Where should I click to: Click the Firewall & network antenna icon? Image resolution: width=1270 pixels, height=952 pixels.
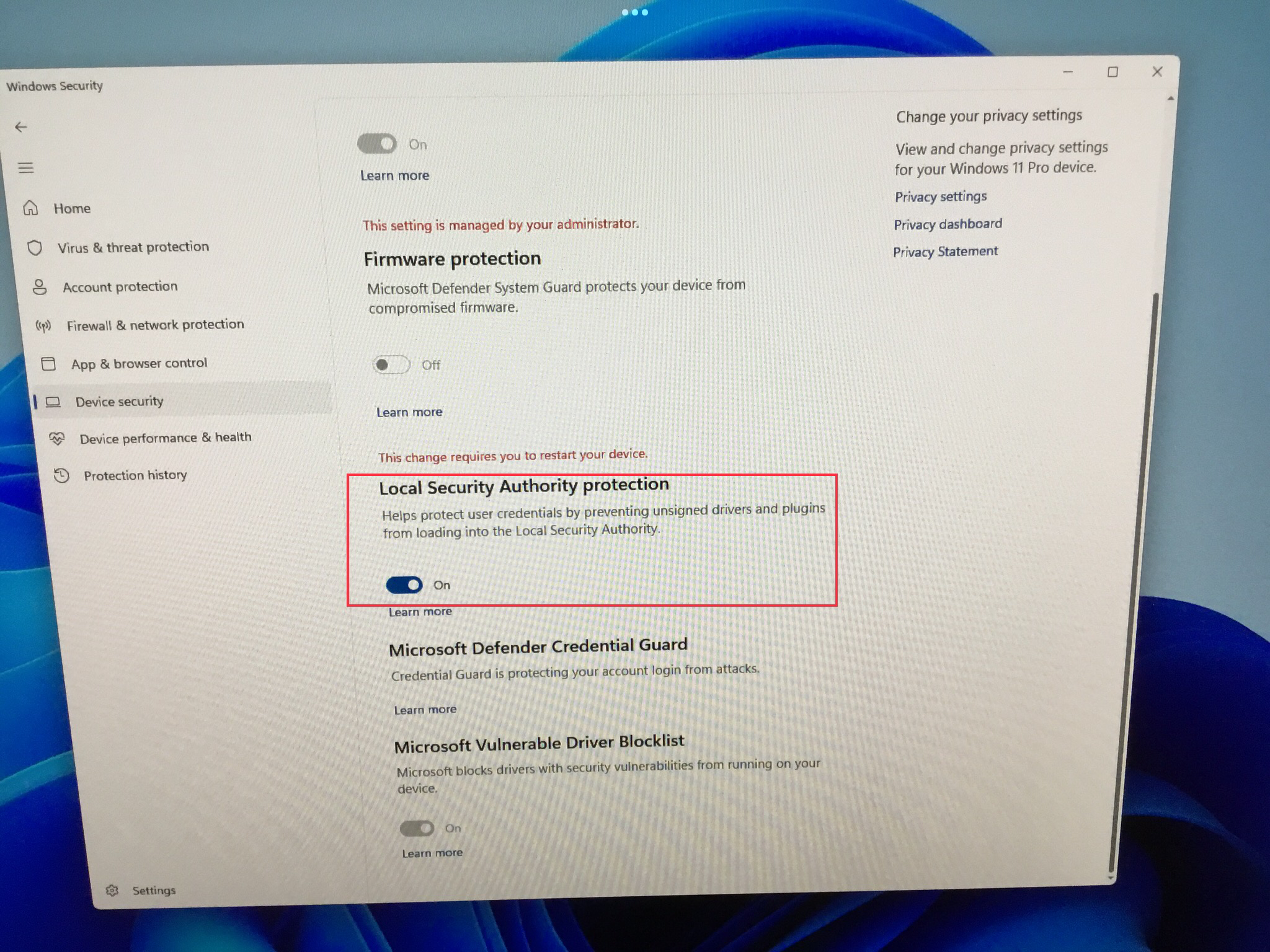43,326
